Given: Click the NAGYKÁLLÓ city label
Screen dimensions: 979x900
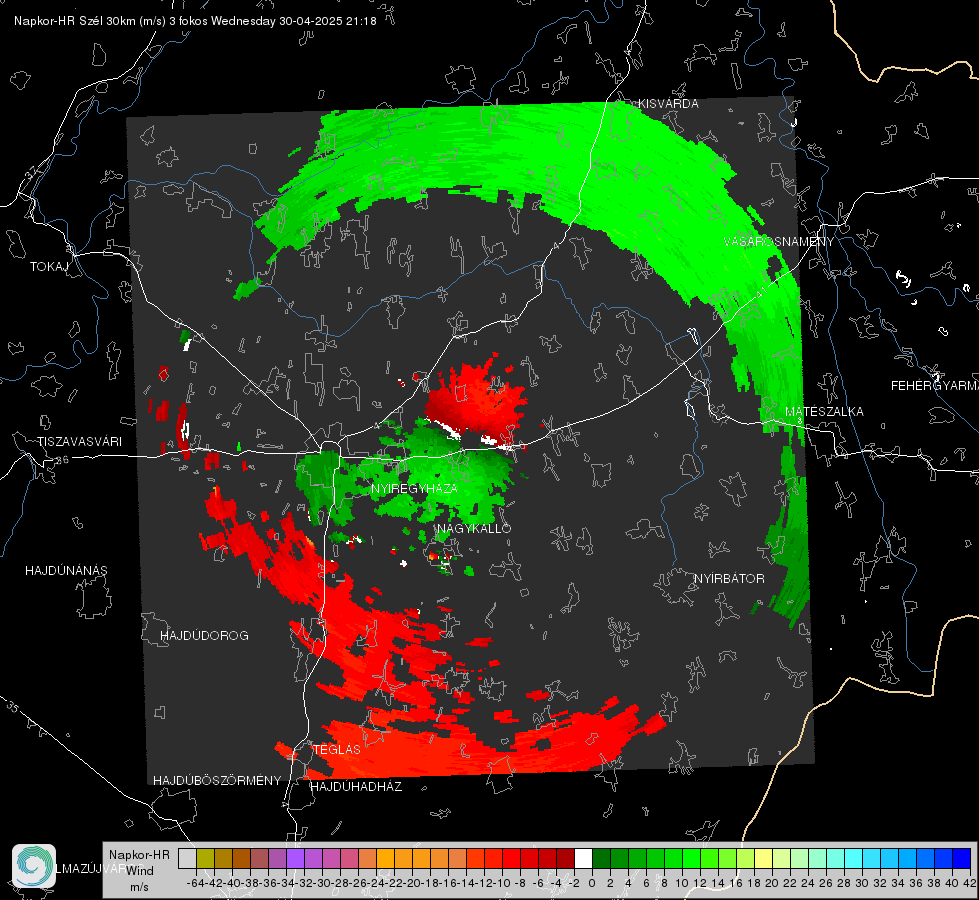Looking at the screenshot, I should click(x=474, y=529).
